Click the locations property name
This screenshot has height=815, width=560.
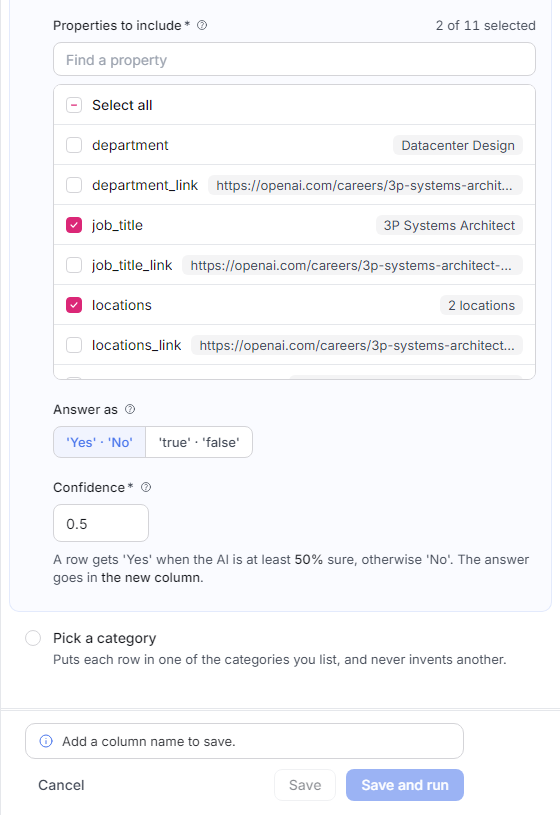(122, 305)
